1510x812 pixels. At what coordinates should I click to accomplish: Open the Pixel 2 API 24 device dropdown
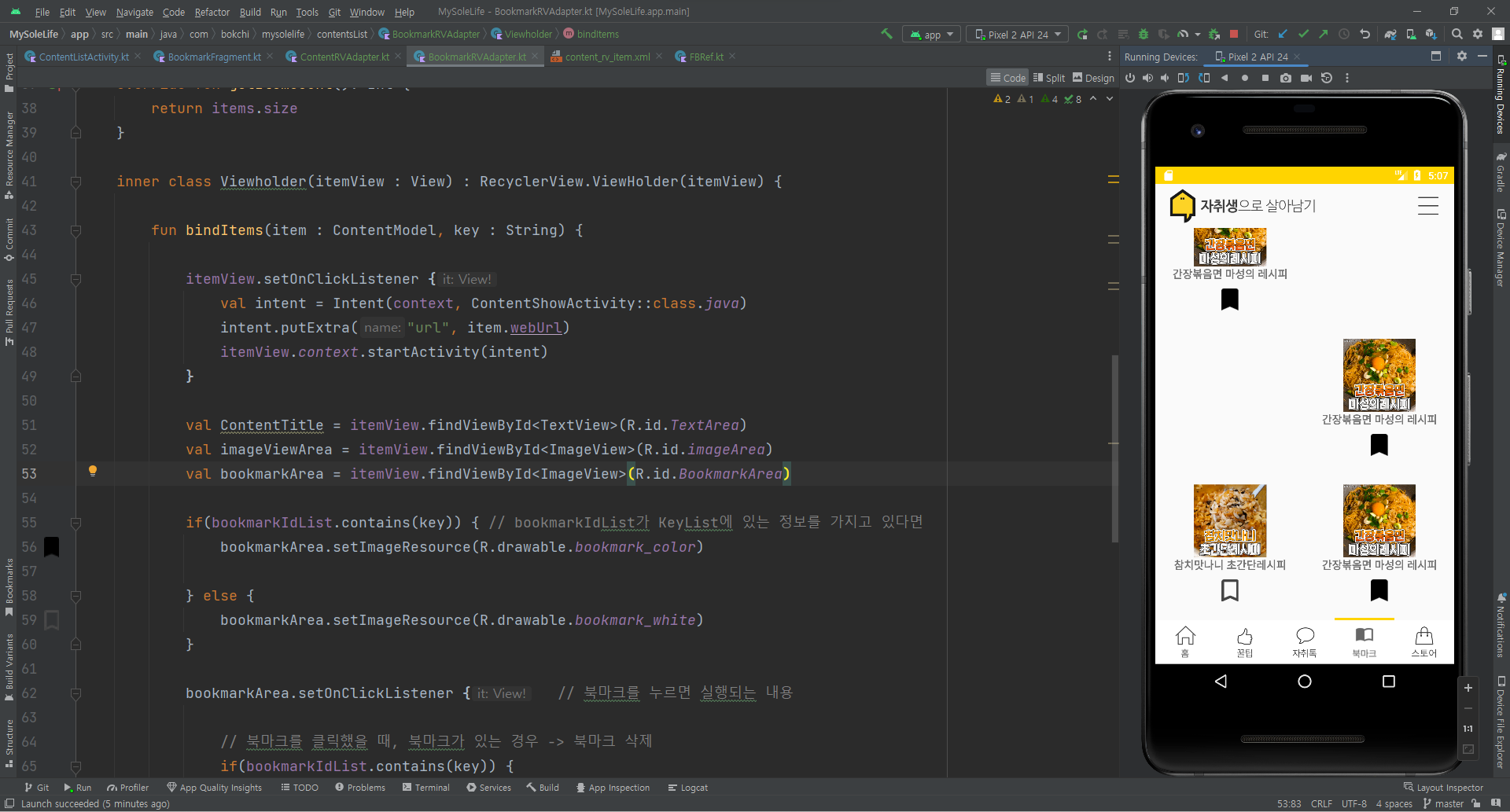tap(1018, 35)
